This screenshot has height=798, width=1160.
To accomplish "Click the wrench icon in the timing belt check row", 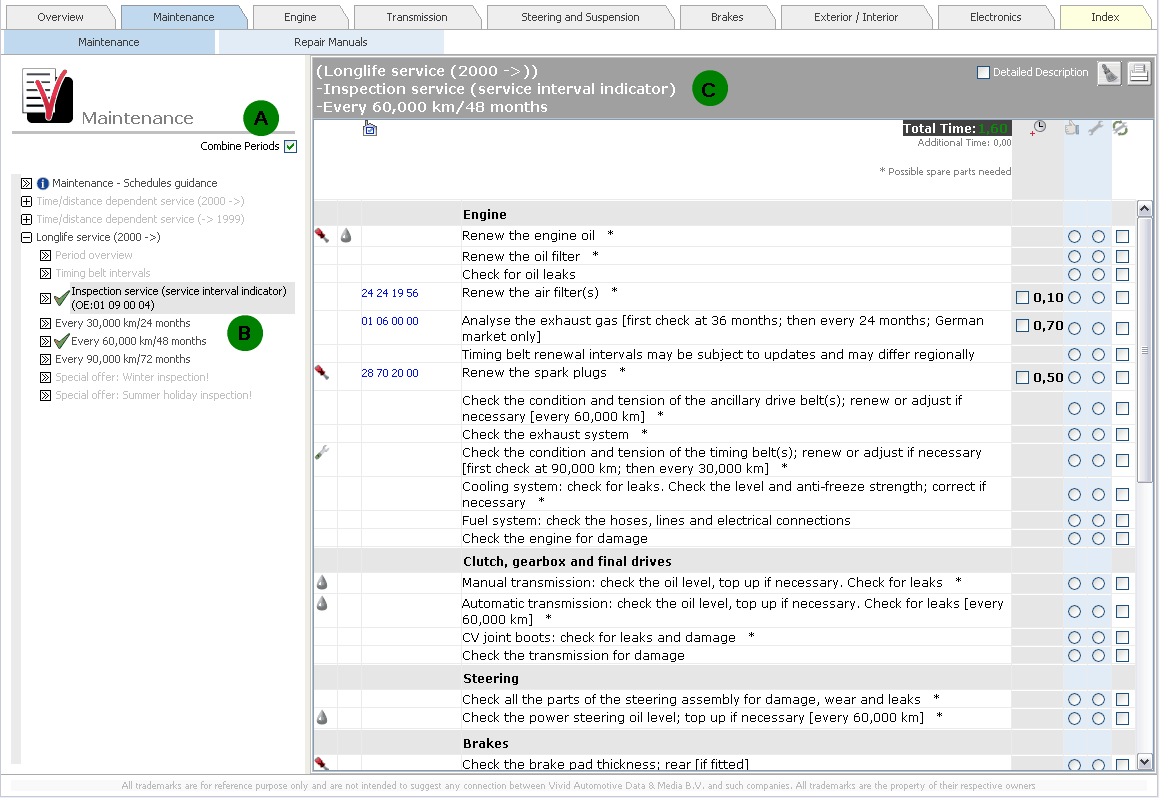I will (322, 452).
